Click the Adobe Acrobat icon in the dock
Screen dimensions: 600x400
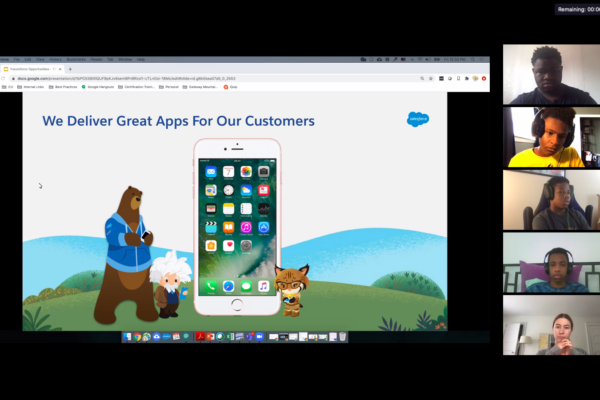(200, 337)
